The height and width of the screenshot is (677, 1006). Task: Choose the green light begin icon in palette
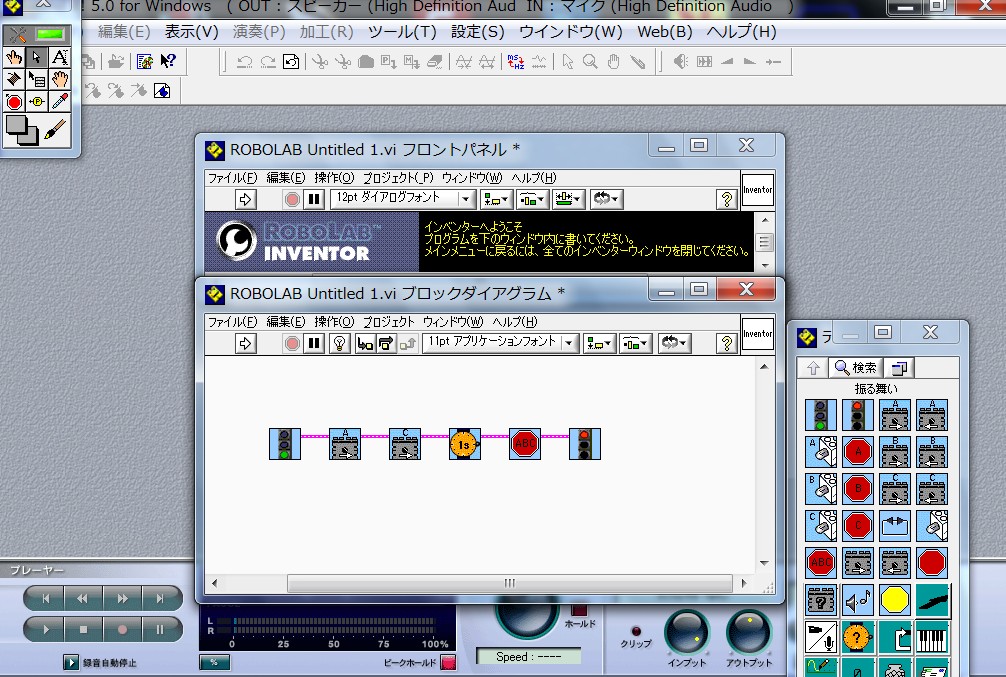tap(821, 415)
